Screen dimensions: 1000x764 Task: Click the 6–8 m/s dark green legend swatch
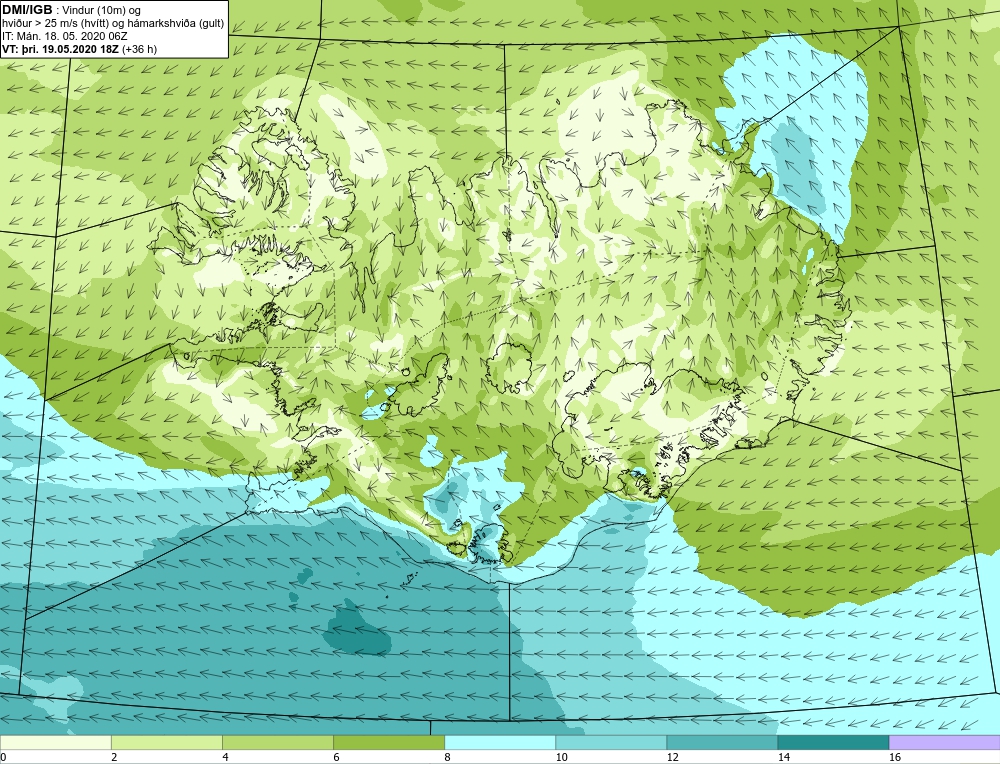click(x=388, y=743)
